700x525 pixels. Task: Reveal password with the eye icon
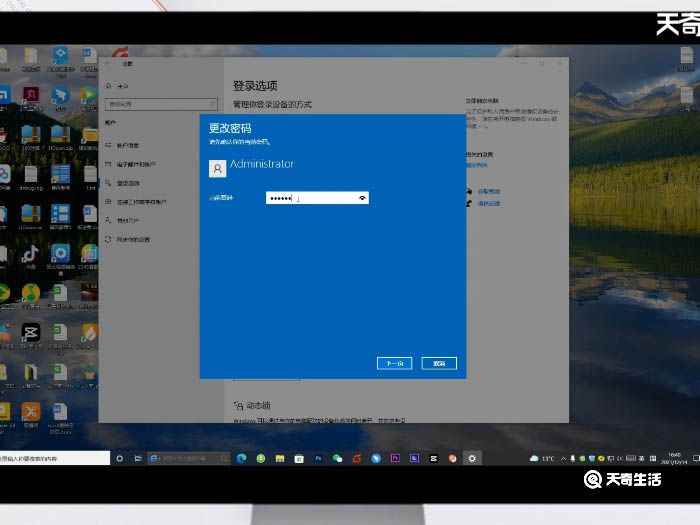362,198
